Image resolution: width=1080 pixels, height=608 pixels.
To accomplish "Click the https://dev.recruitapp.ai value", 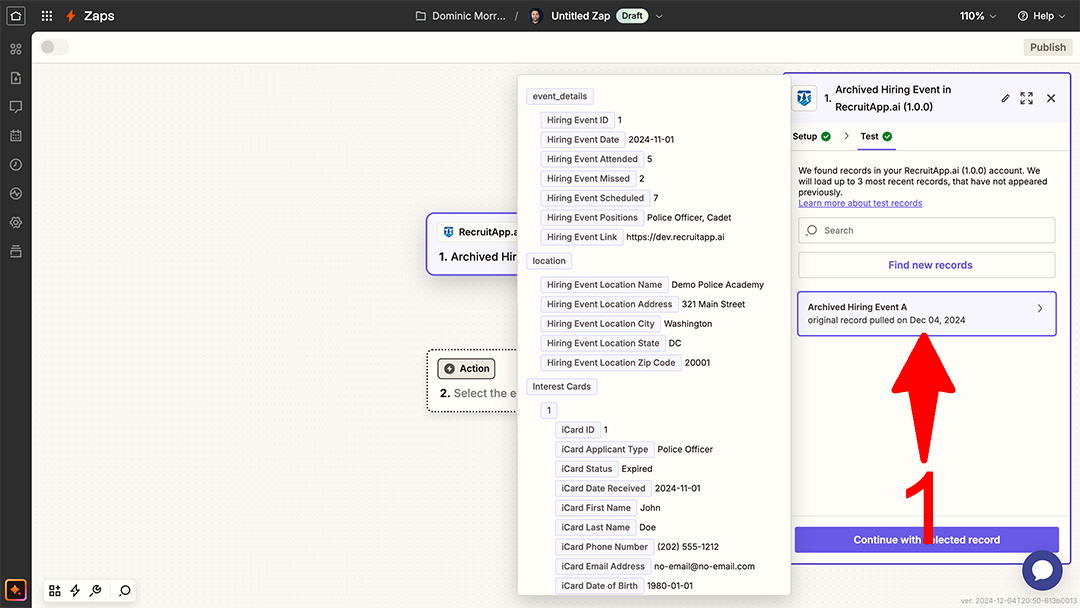I will coord(675,237).
